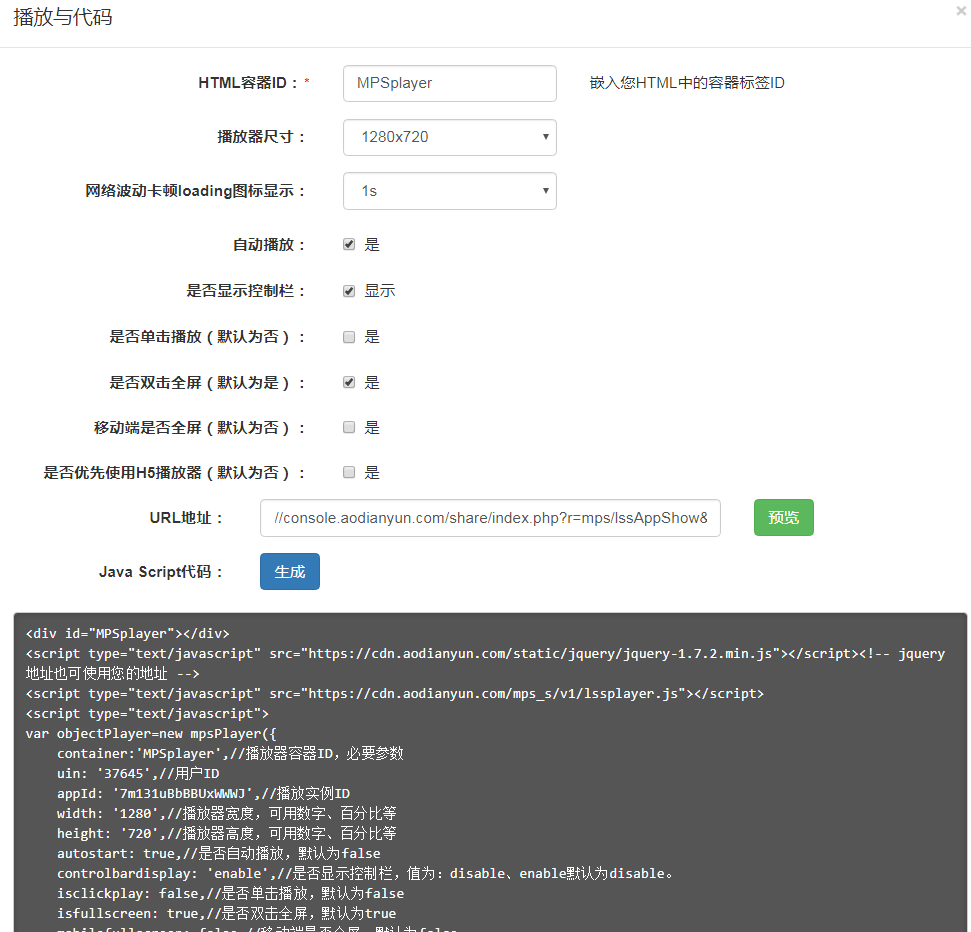Click the green 预览 button

[x=783, y=518]
